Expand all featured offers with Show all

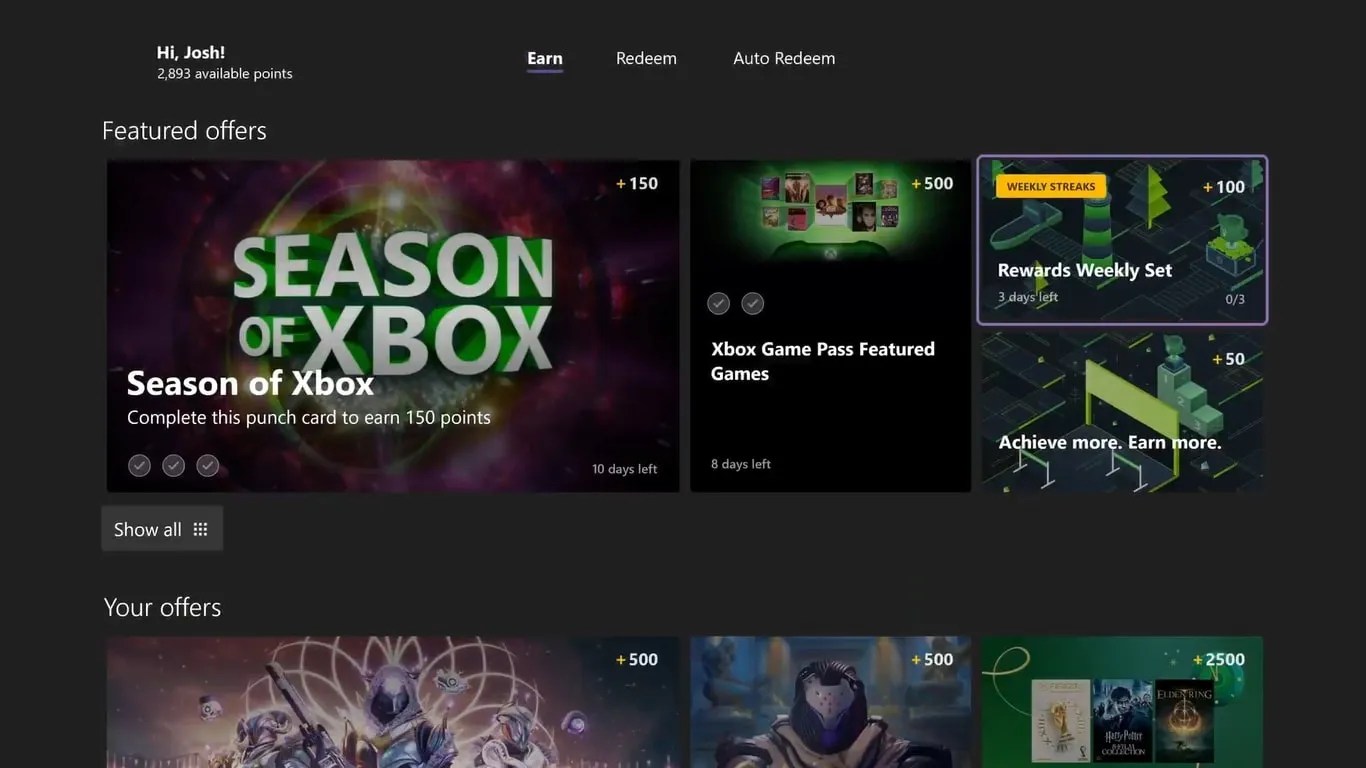coord(147,528)
